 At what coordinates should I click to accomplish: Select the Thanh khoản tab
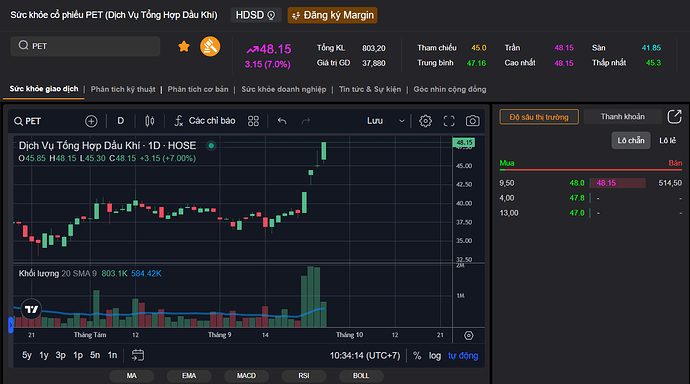pyautogui.click(x=623, y=117)
